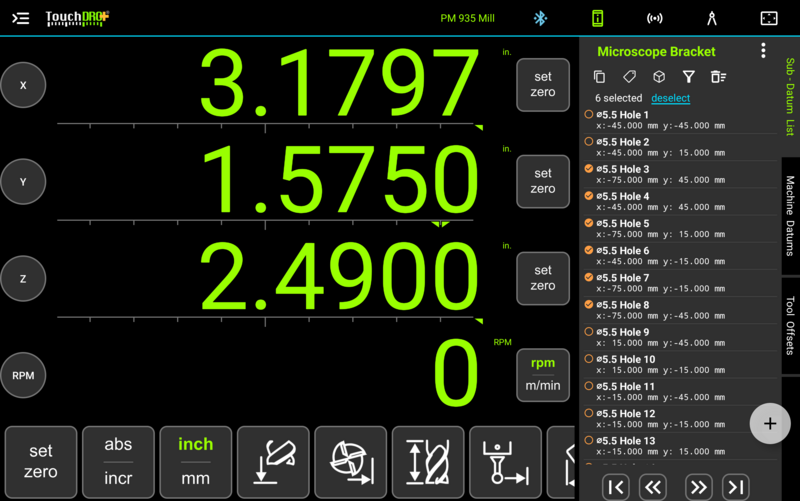The width and height of the screenshot is (800, 501).
Task: Jump to the first point in the list
Action: (616, 487)
